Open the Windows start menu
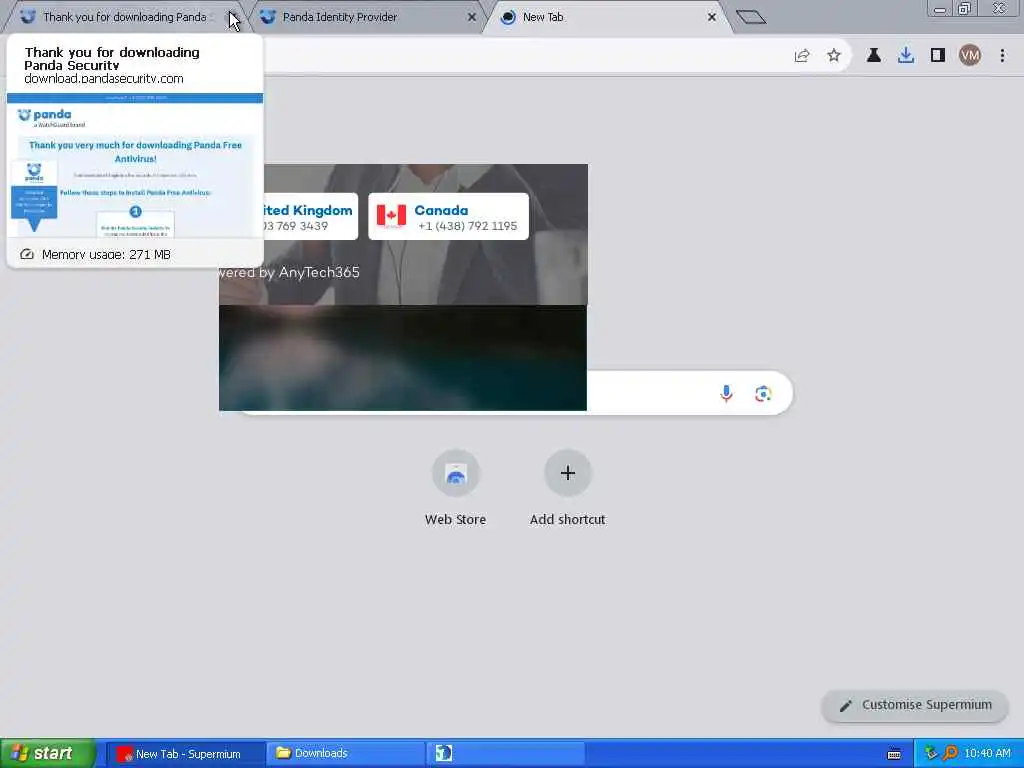The height and width of the screenshot is (768, 1024). pyautogui.click(x=47, y=753)
